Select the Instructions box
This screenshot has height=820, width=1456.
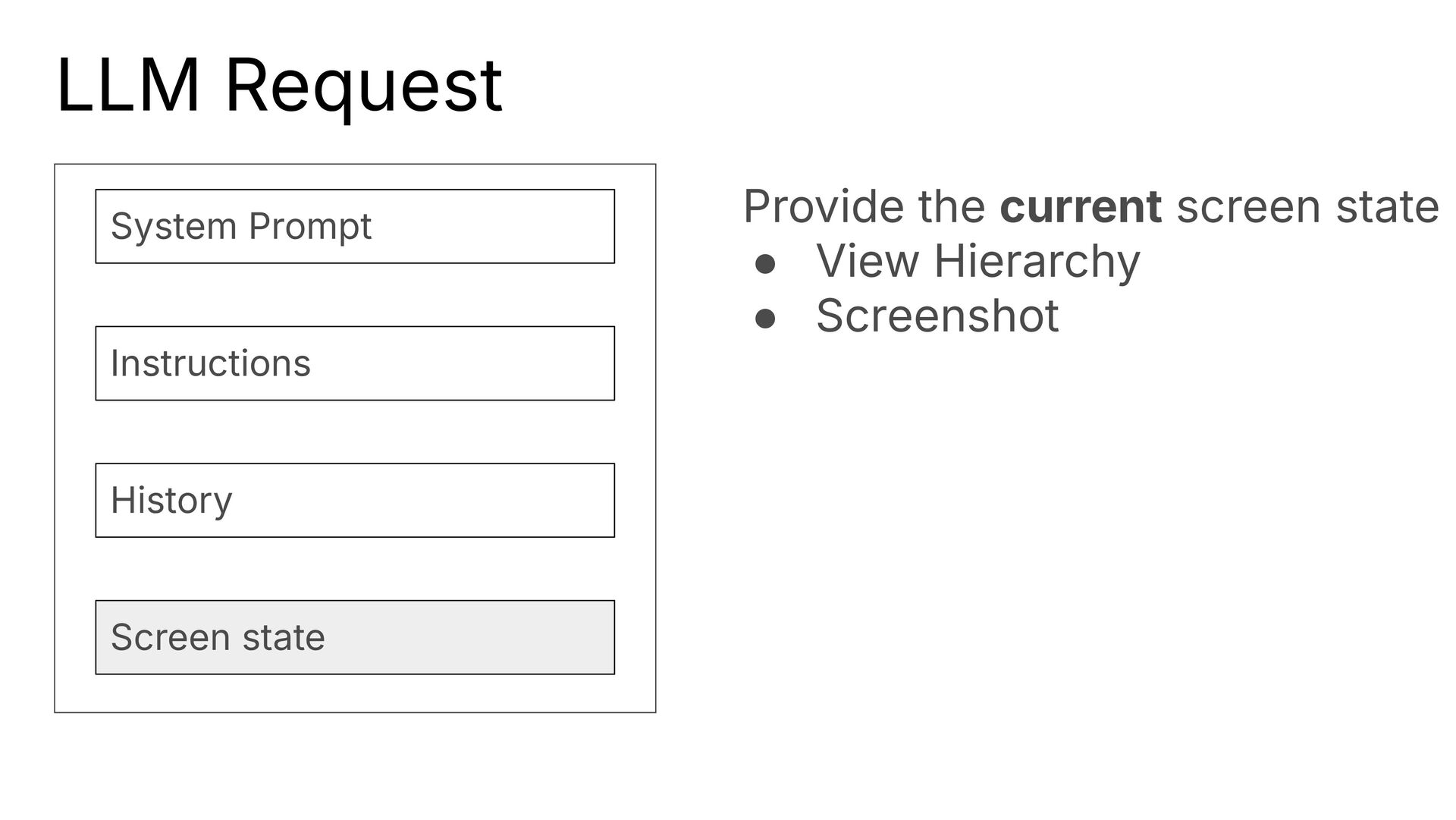[x=355, y=363]
